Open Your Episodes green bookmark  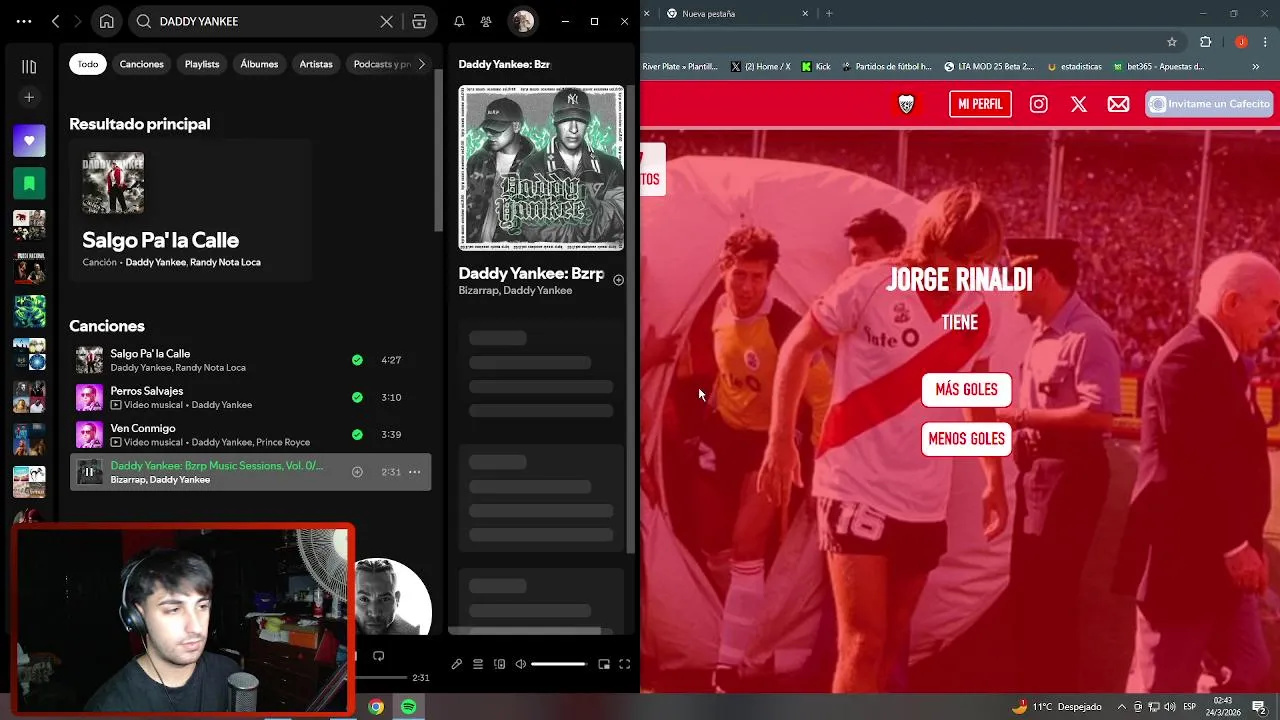pos(29,183)
